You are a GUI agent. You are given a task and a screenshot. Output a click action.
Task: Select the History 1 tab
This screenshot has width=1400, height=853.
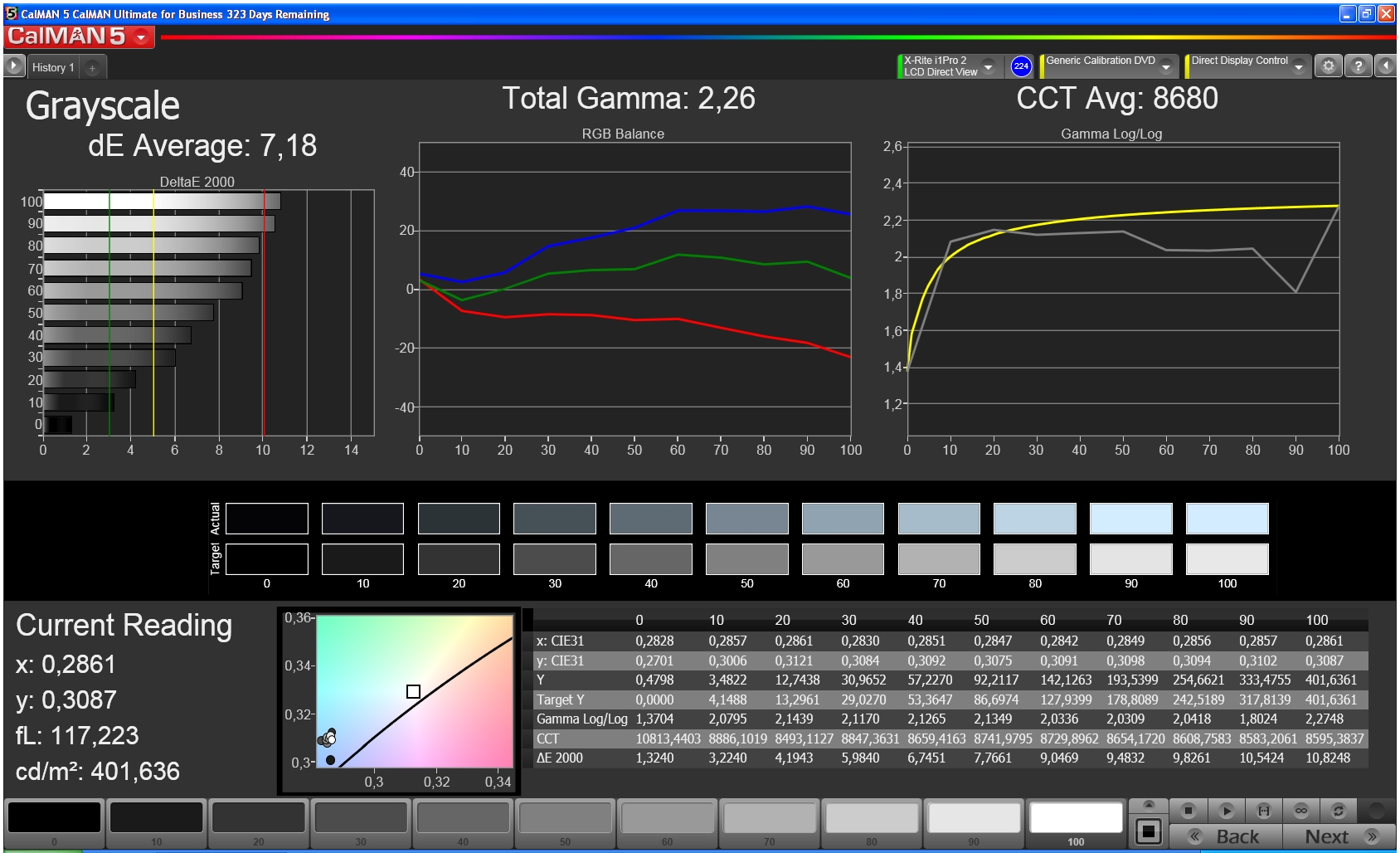[x=53, y=67]
